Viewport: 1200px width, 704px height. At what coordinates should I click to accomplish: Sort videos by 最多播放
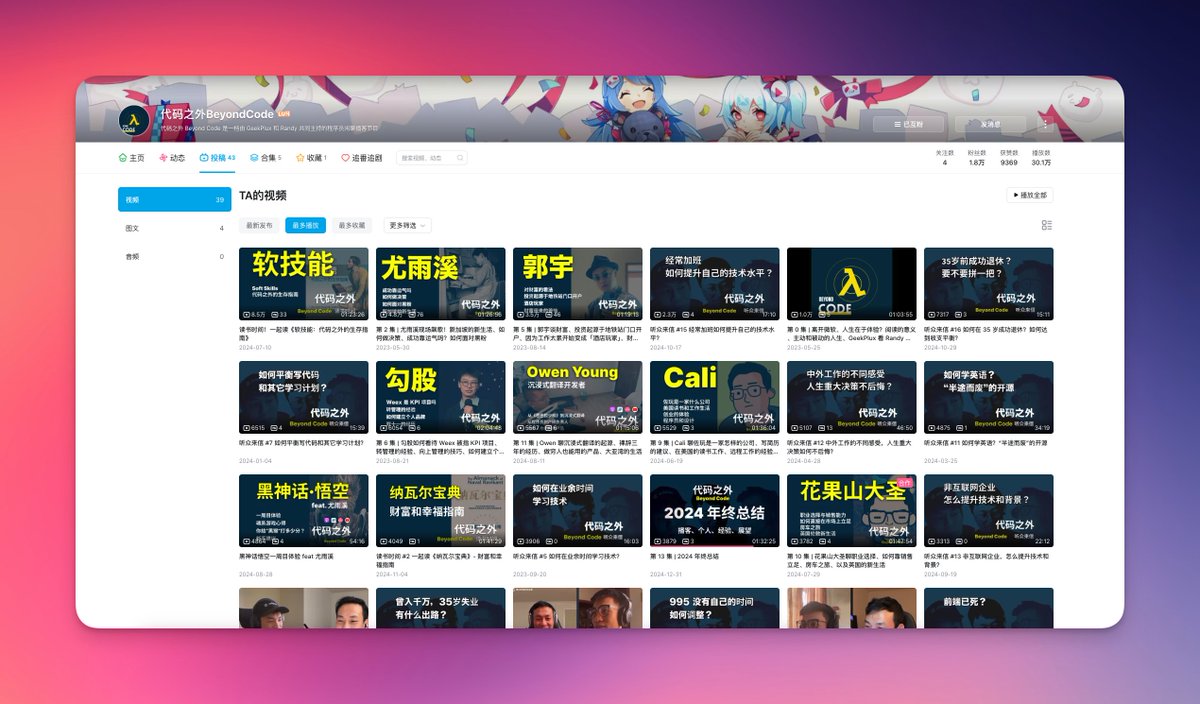(x=305, y=226)
